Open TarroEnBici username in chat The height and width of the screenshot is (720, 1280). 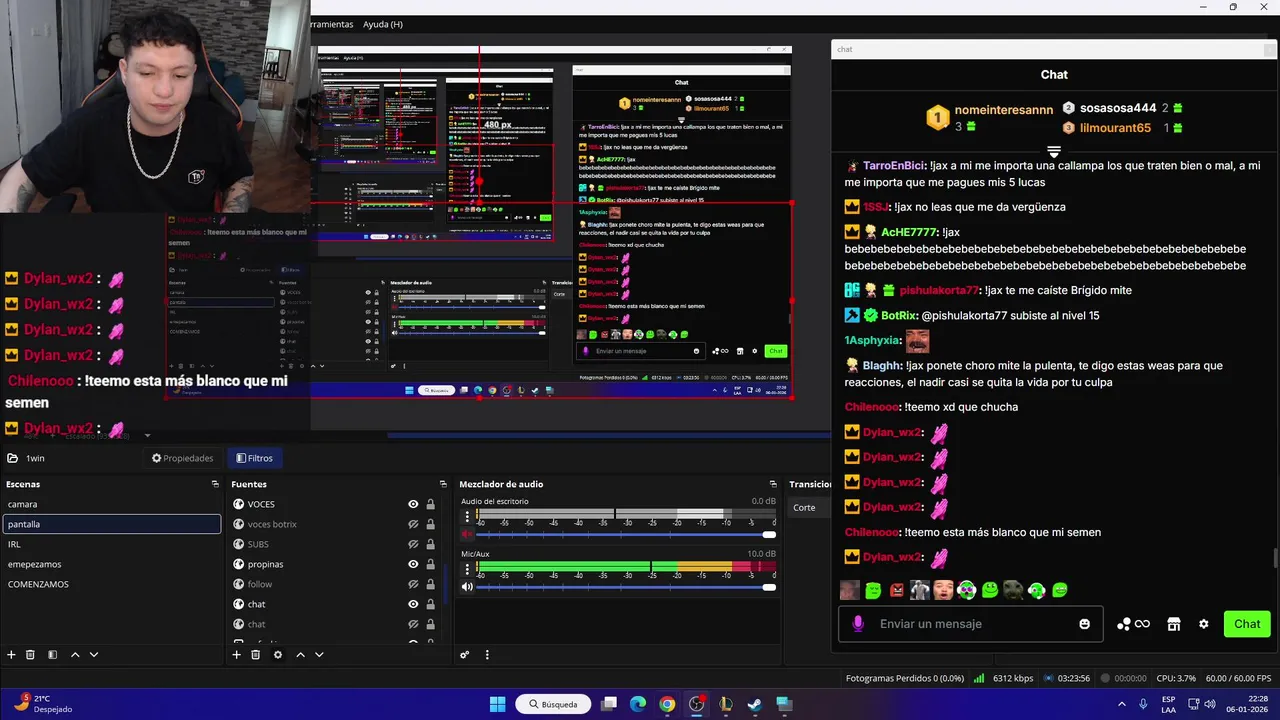[894, 166]
